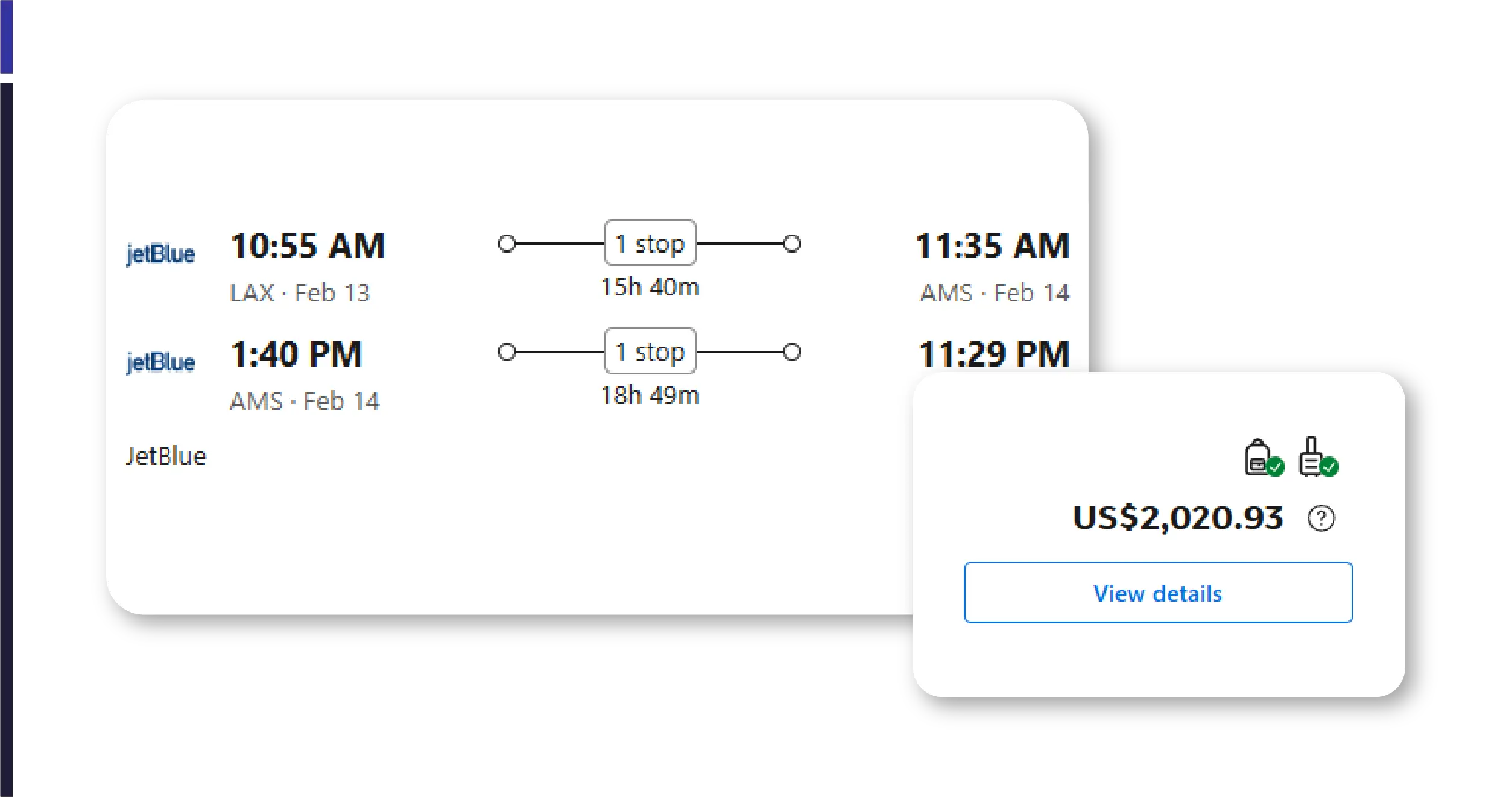1512x797 pixels.
Task: Click the origin circle on the outbound route line
Action: click(x=507, y=244)
